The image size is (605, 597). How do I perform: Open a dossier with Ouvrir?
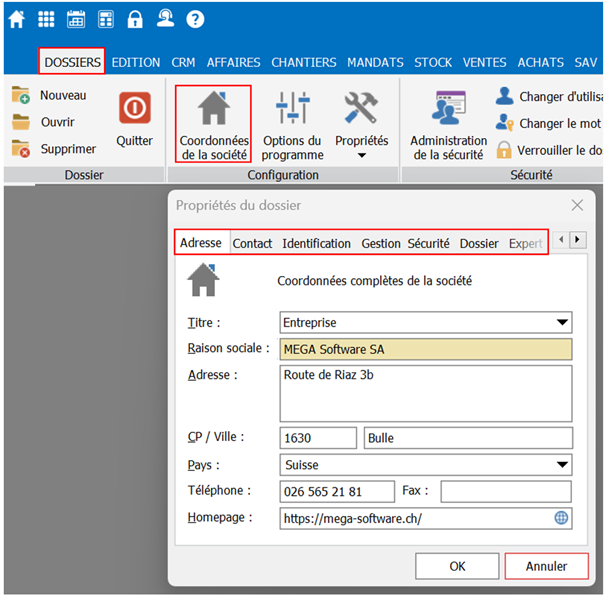[43, 122]
